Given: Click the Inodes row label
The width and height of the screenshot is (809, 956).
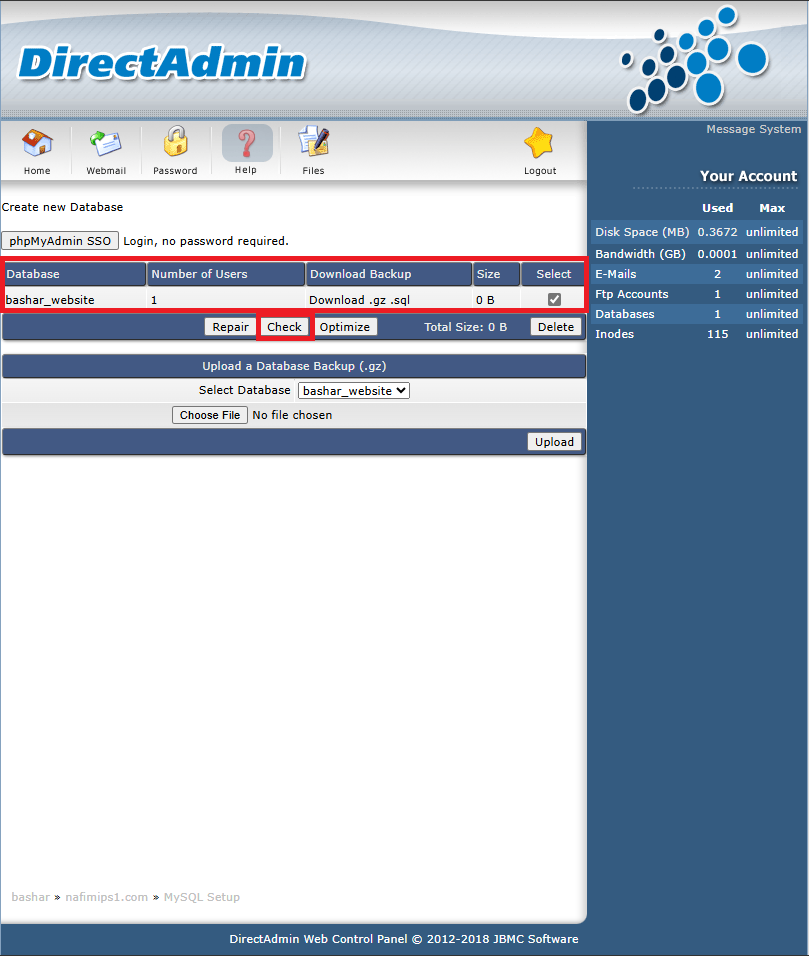Looking at the screenshot, I should click(615, 334).
